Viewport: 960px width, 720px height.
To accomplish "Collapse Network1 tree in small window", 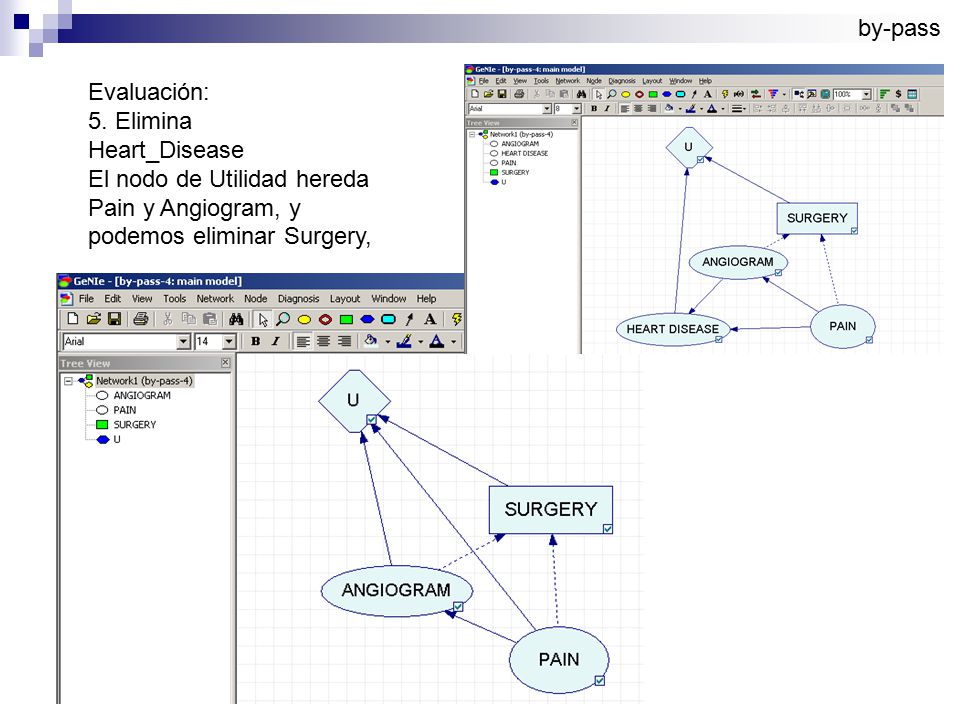I will [472, 134].
